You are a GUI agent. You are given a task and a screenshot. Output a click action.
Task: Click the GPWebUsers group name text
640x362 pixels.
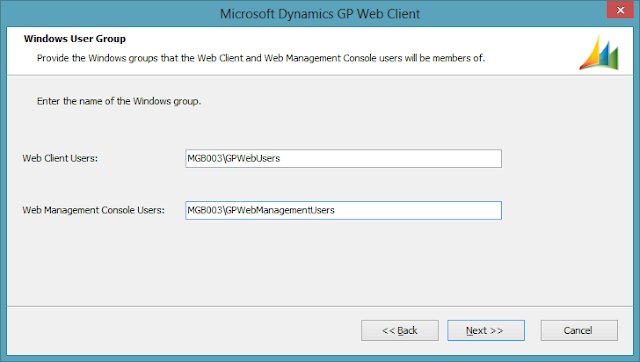coord(253,158)
